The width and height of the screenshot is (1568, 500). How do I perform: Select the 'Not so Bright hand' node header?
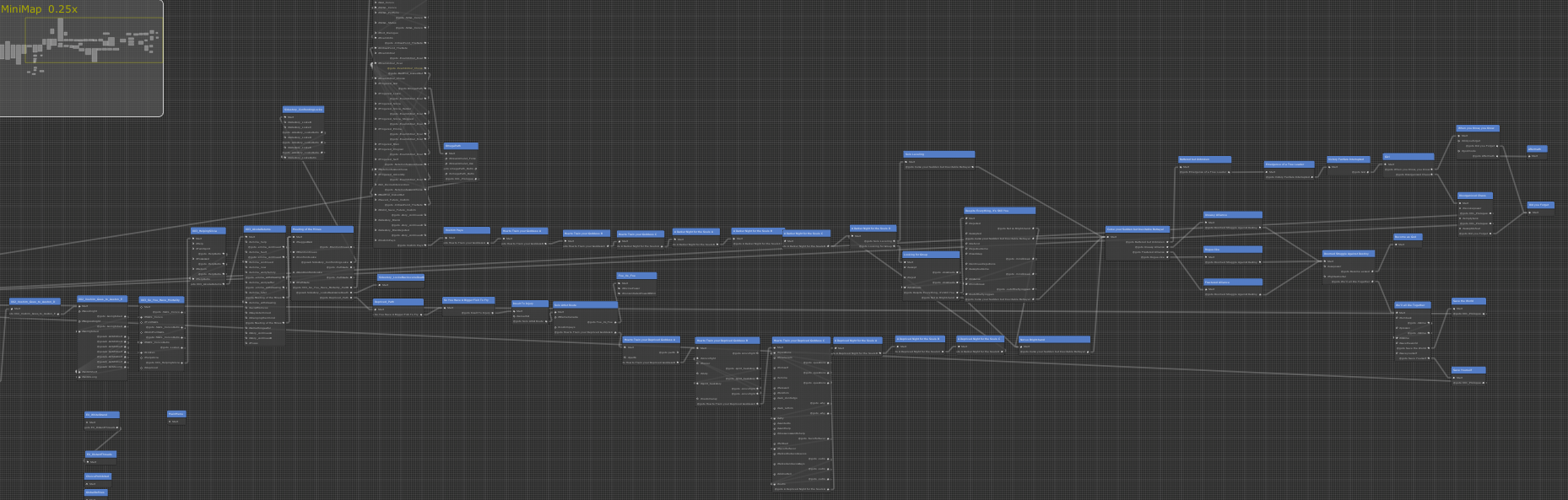[1055, 340]
